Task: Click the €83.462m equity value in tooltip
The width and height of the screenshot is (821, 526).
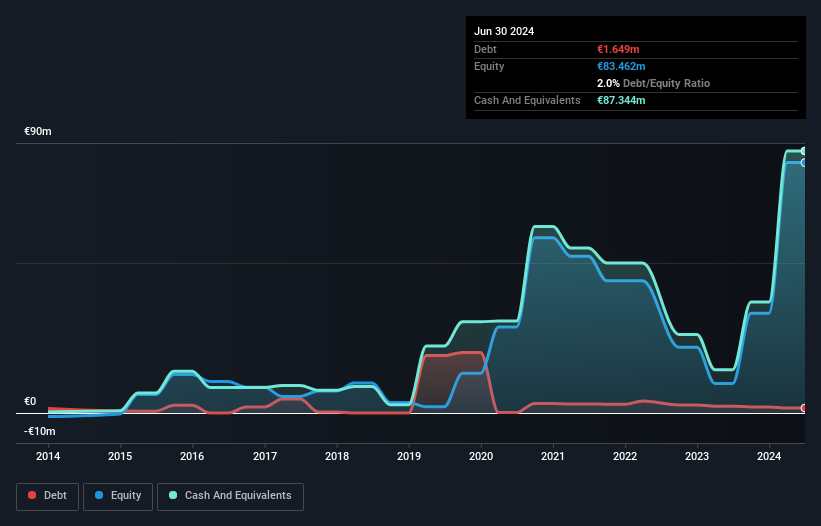Action: 621,66
